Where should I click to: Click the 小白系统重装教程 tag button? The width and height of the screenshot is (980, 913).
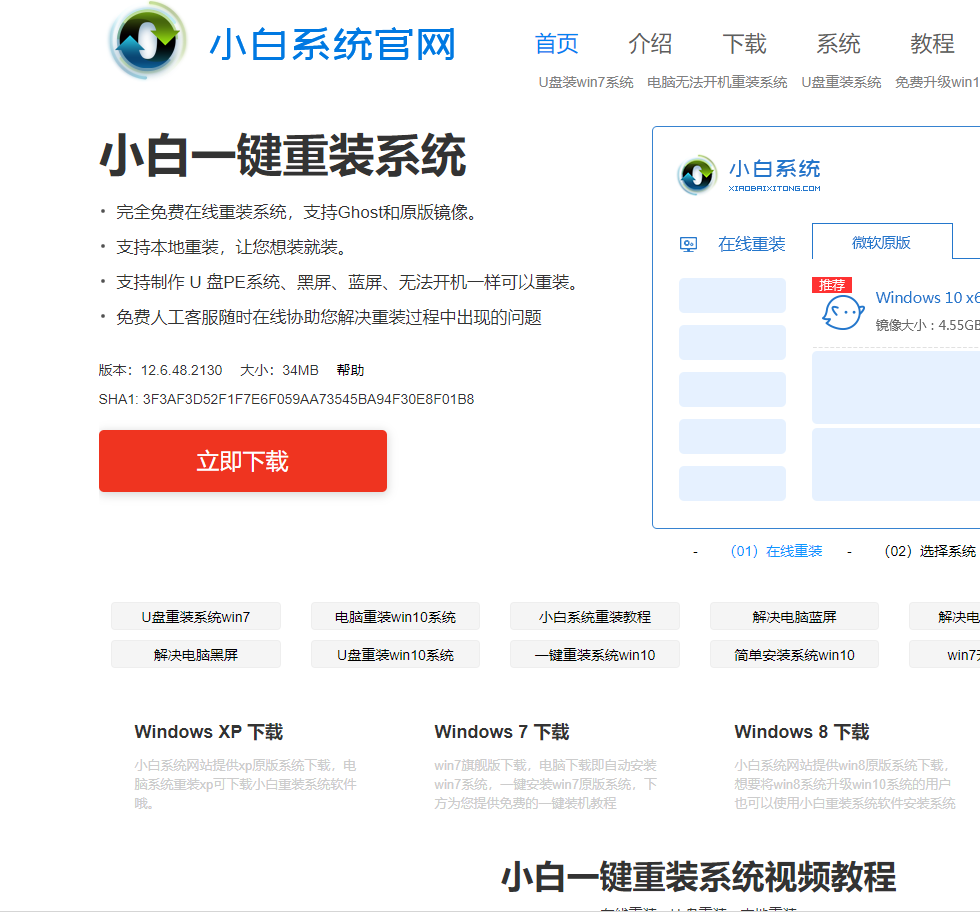pyautogui.click(x=594, y=617)
